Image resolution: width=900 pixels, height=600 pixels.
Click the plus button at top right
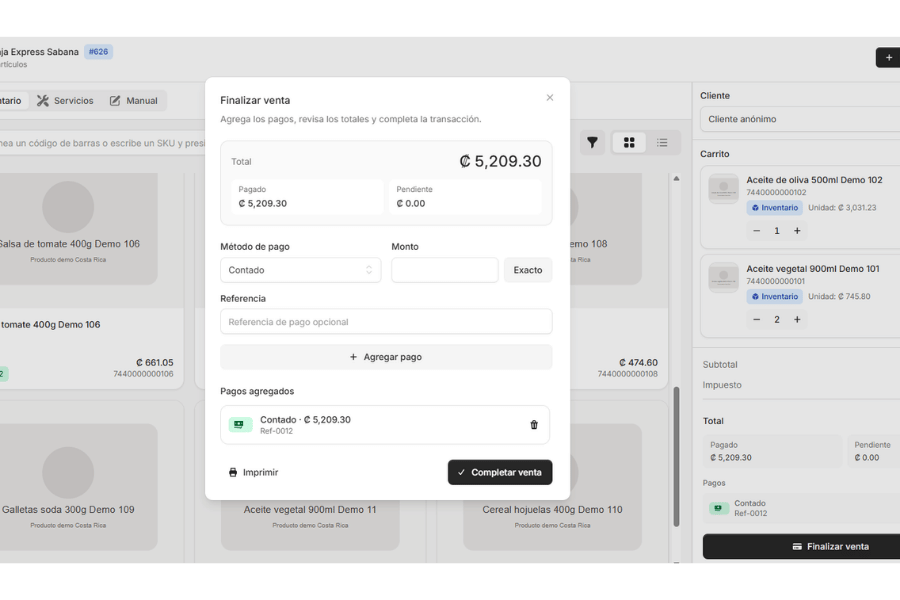[x=889, y=57]
